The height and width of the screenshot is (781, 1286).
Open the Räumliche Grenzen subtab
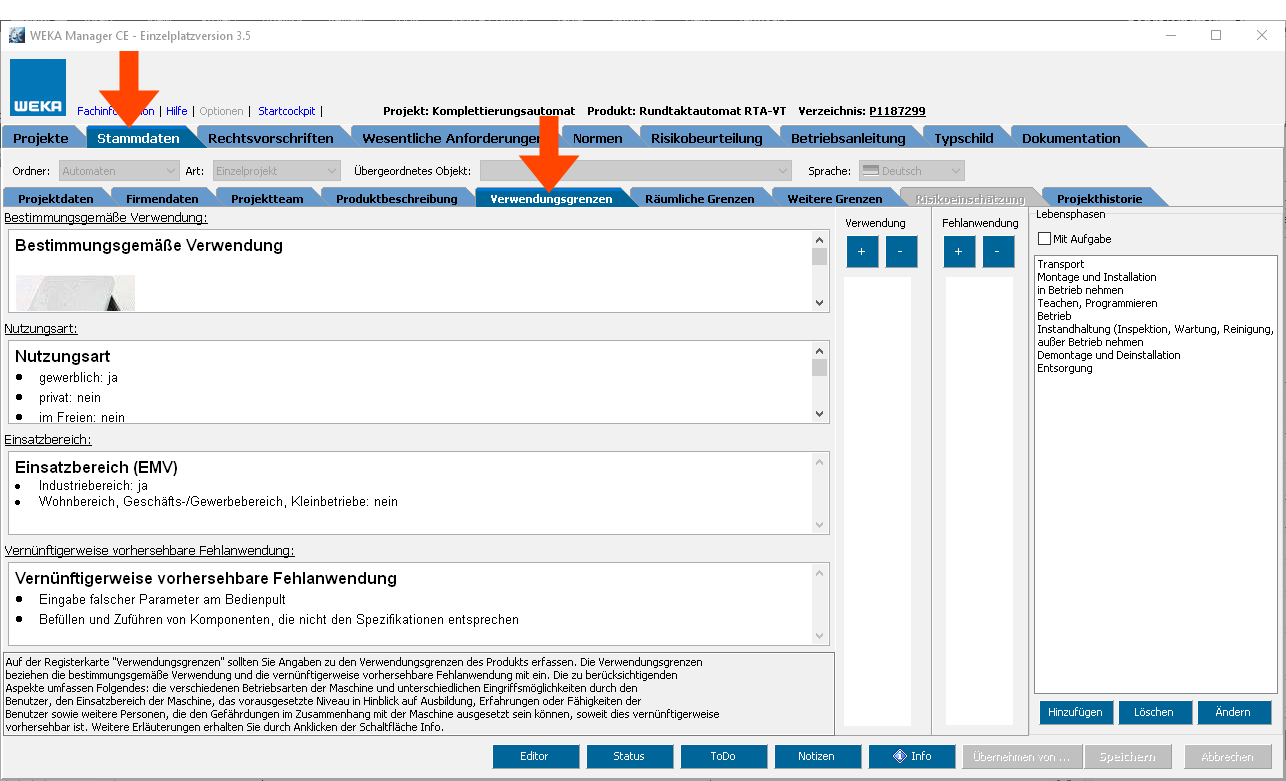699,198
